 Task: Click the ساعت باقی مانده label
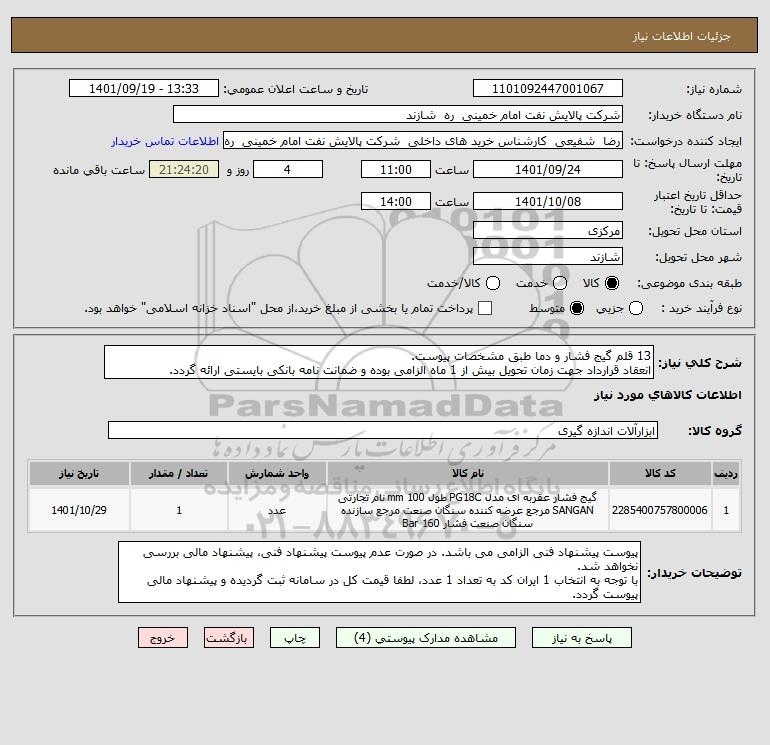(x=99, y=170)
